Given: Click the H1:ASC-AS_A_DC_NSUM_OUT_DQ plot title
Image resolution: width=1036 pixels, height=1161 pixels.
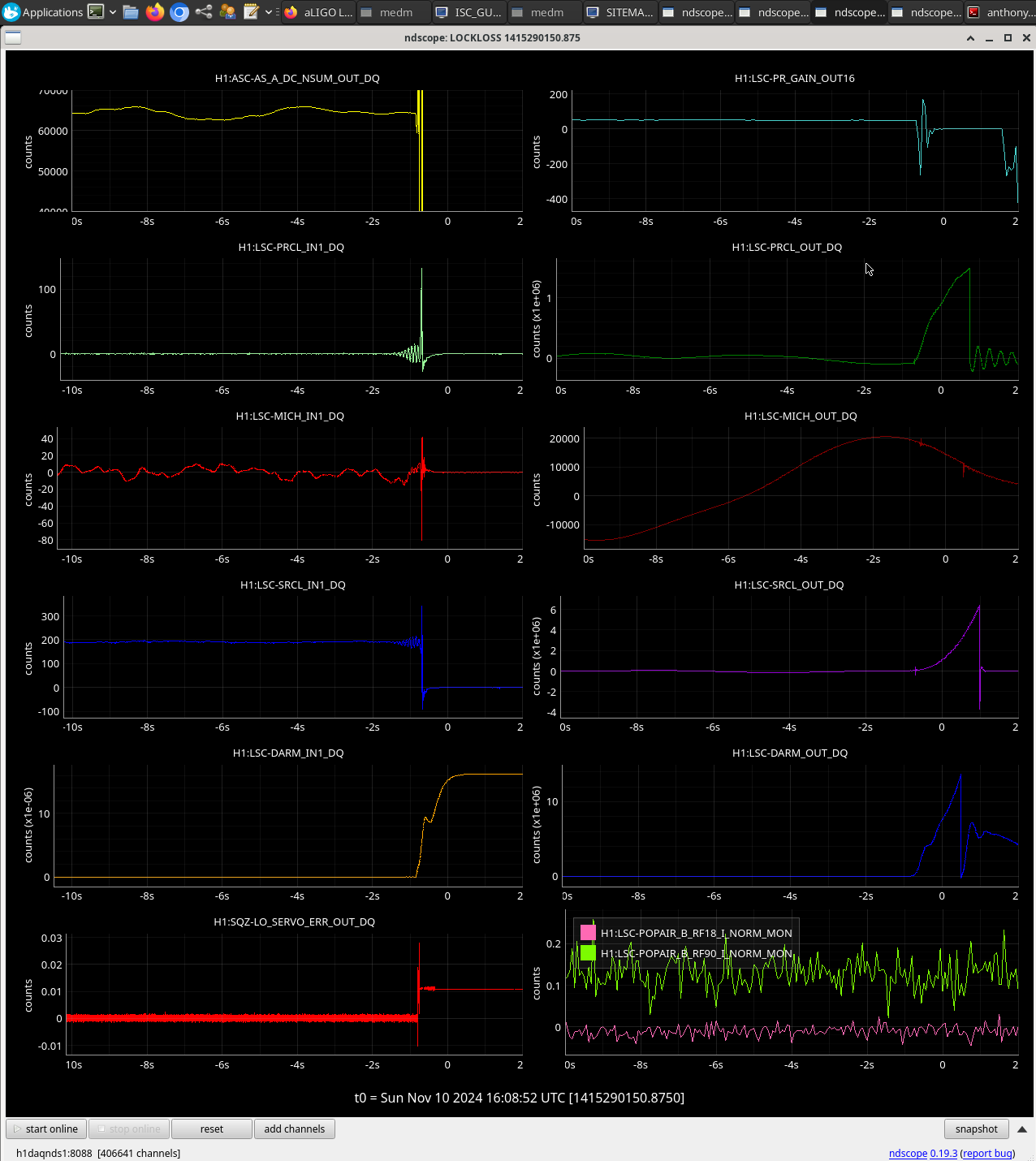Looking at the screenshot, I should click(x=297, y=78).
